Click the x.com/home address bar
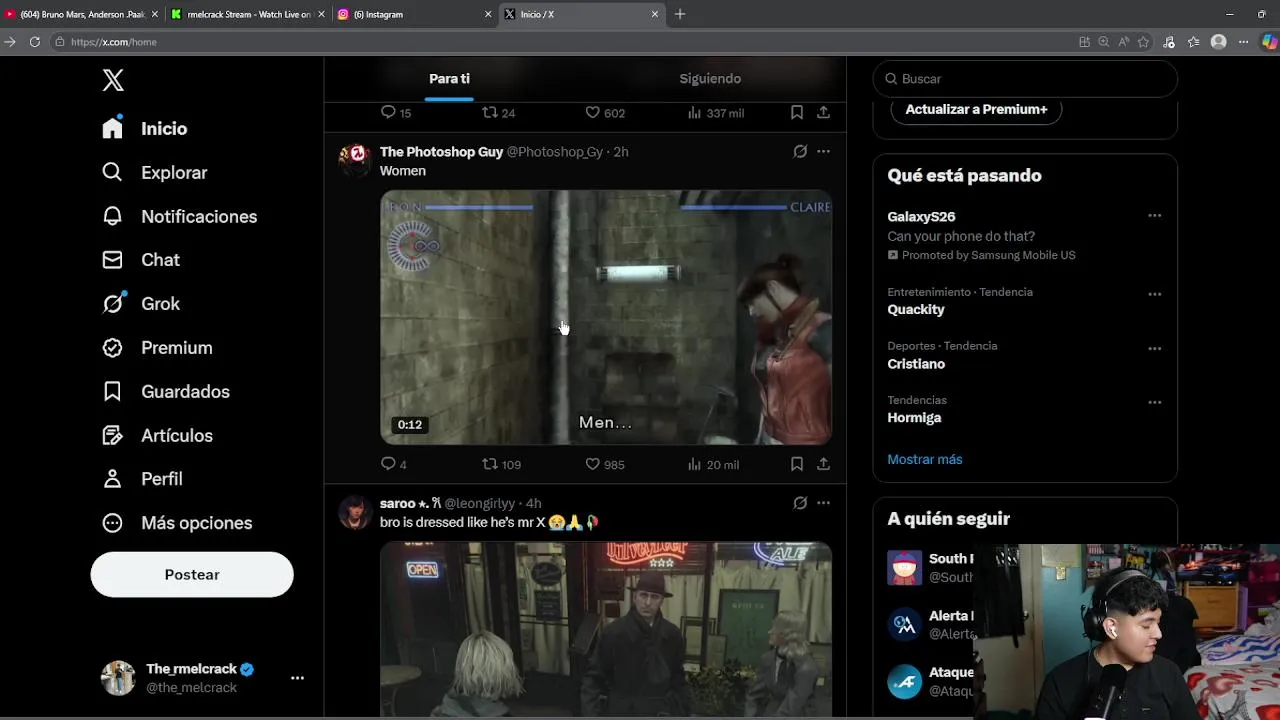This screenshot has width=1280, height=720. 560,42
